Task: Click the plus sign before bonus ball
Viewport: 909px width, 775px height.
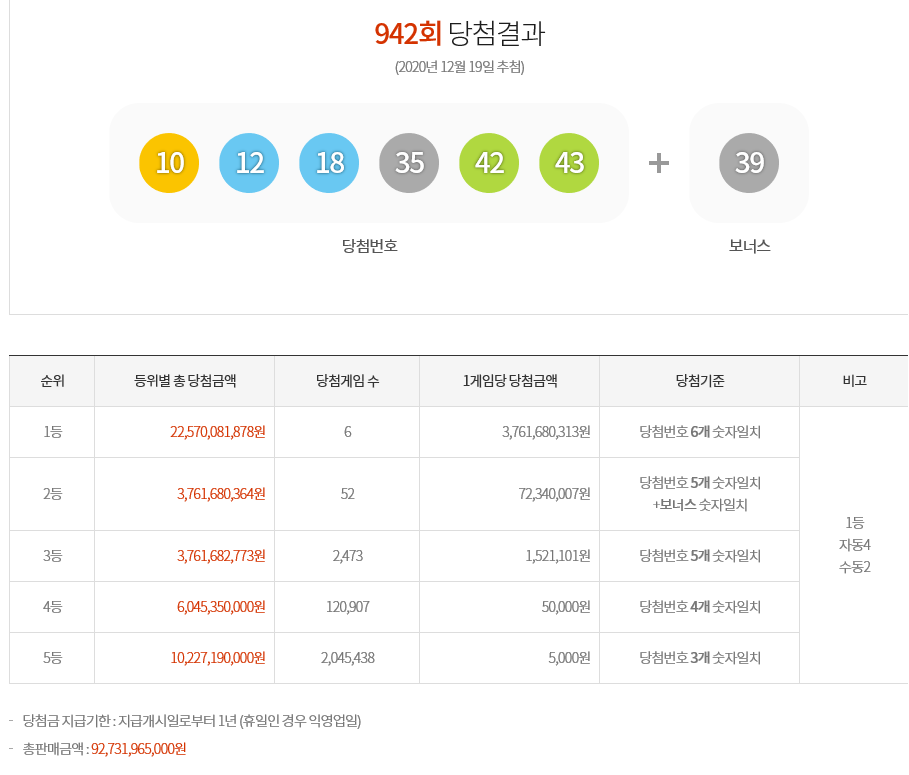Action: click(x=658, y=163)
